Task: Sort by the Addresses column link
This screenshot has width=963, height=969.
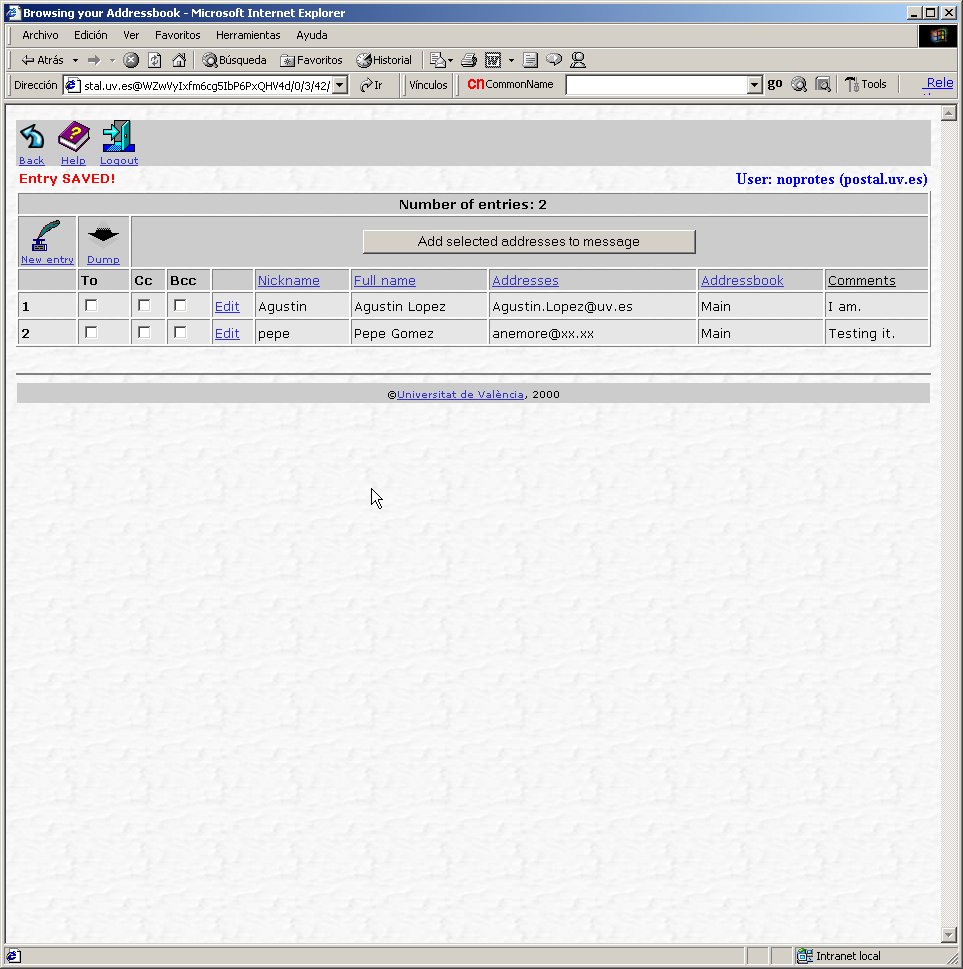Action: [525, 281]
